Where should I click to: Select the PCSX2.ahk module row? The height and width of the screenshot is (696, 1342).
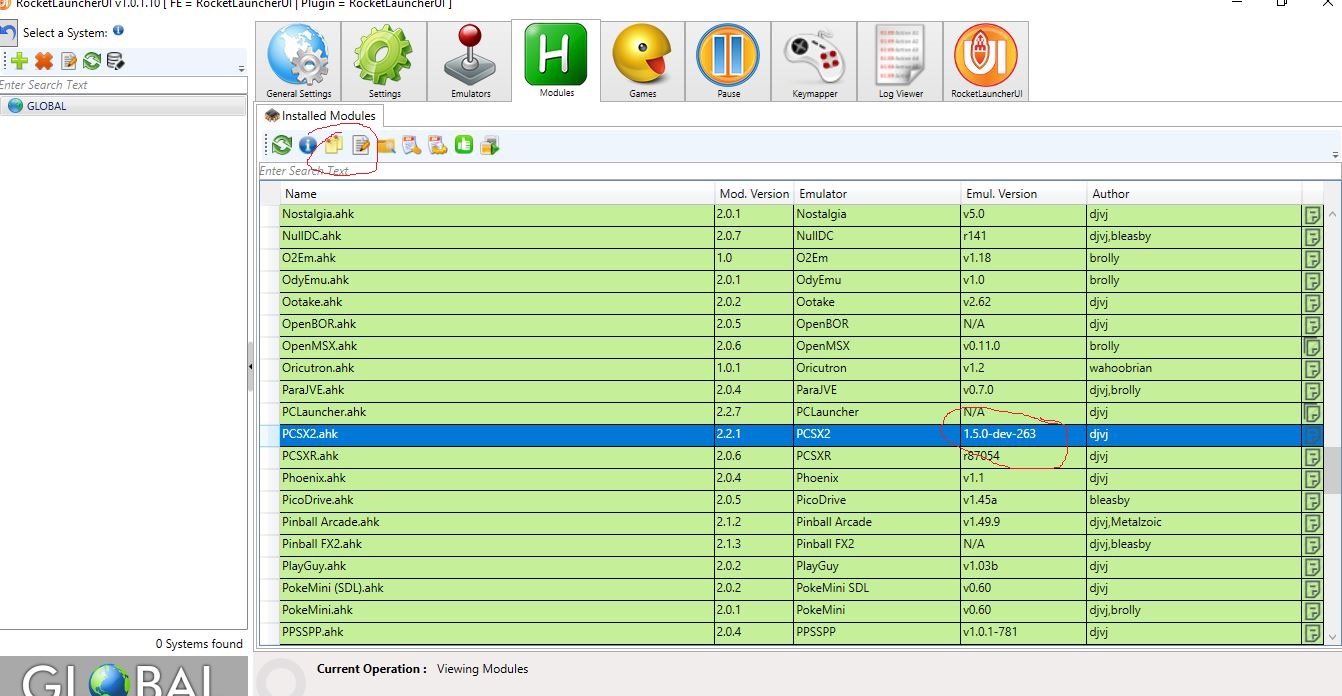(791, 434)
